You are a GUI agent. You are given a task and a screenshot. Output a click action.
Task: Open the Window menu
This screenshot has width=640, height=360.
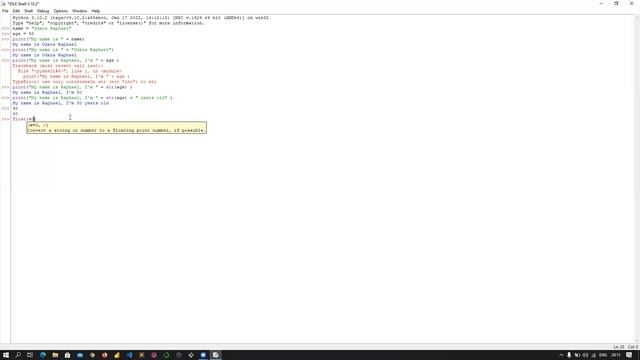80,11
